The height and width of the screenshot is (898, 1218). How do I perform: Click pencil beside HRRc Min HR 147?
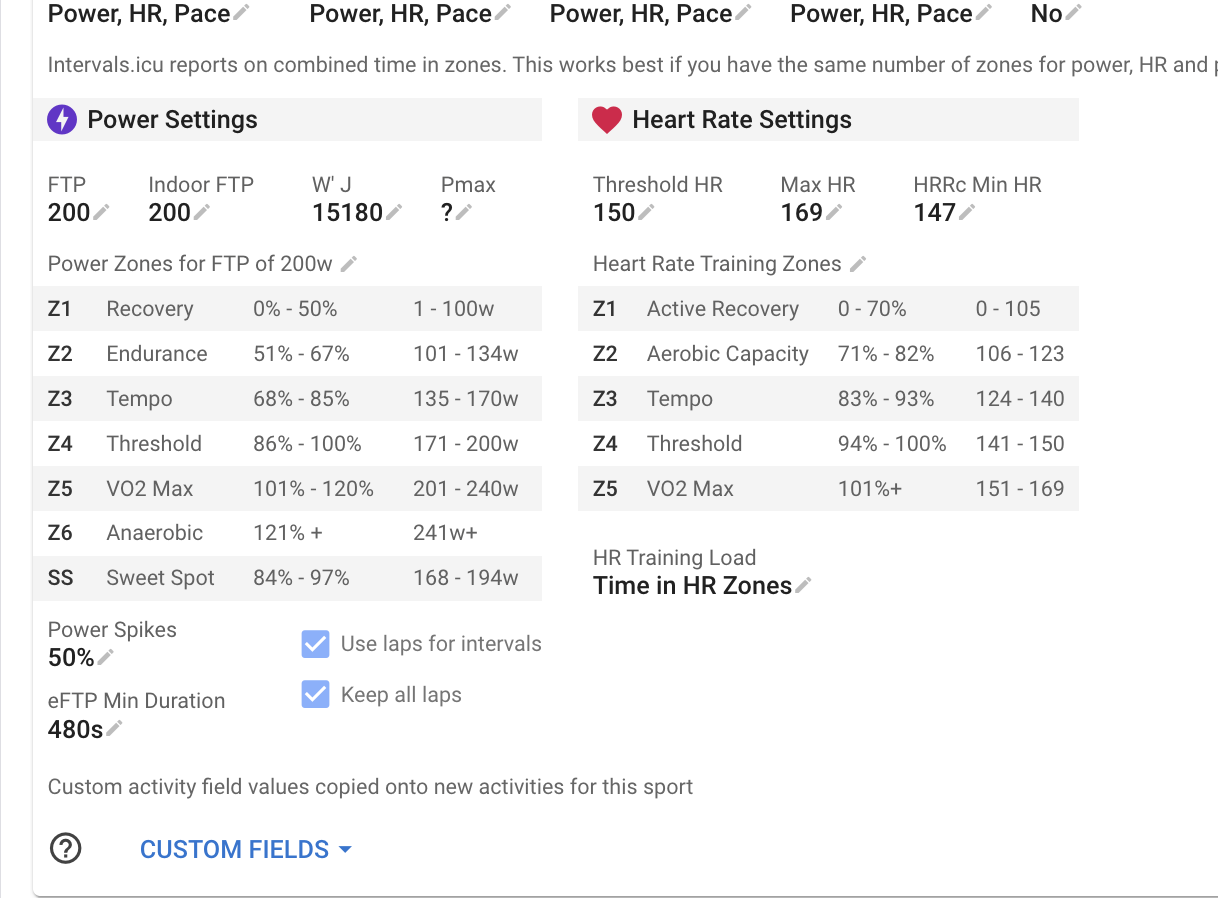(967, 212)
